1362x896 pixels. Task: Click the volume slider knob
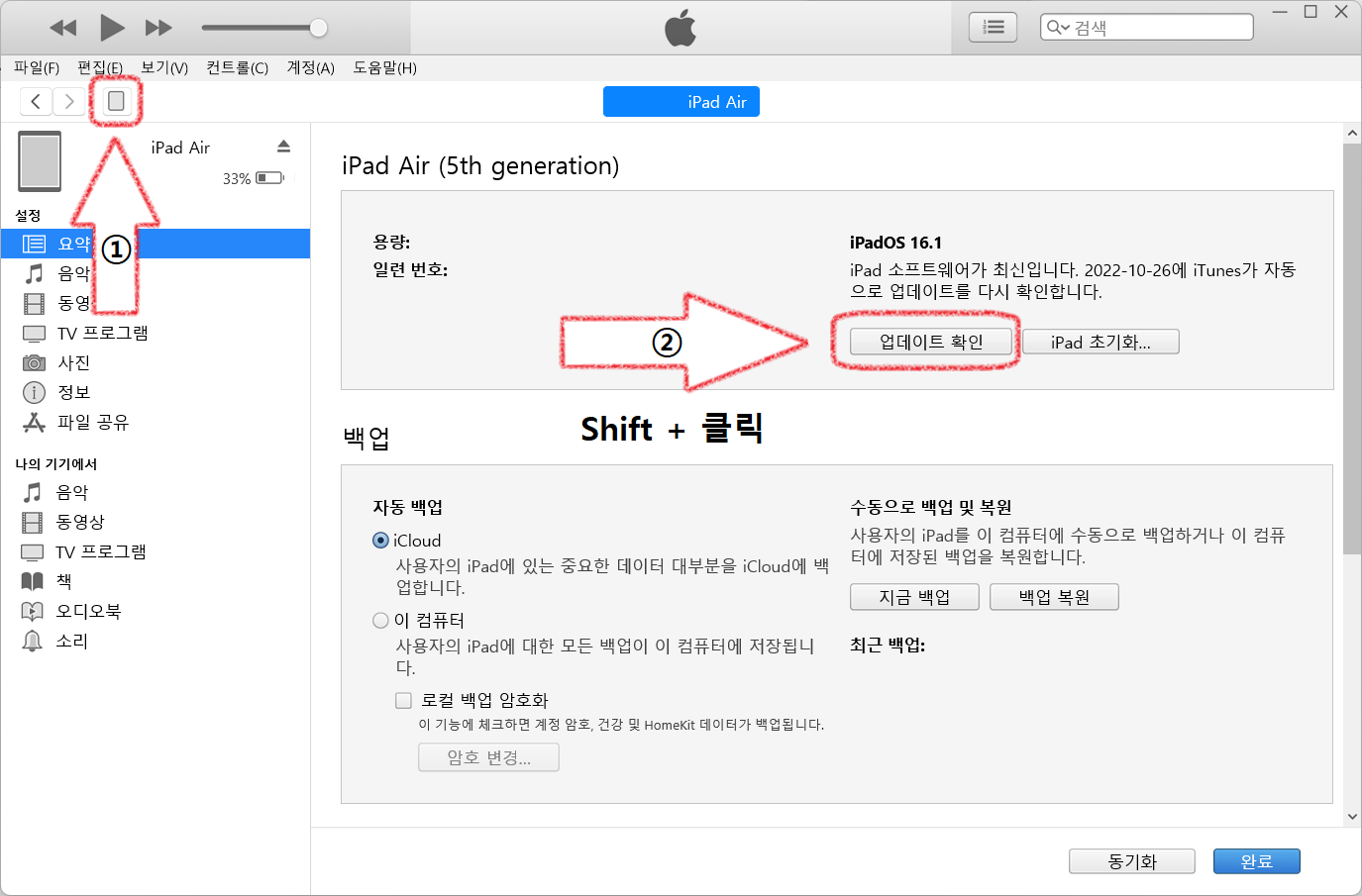click(318, 28)
